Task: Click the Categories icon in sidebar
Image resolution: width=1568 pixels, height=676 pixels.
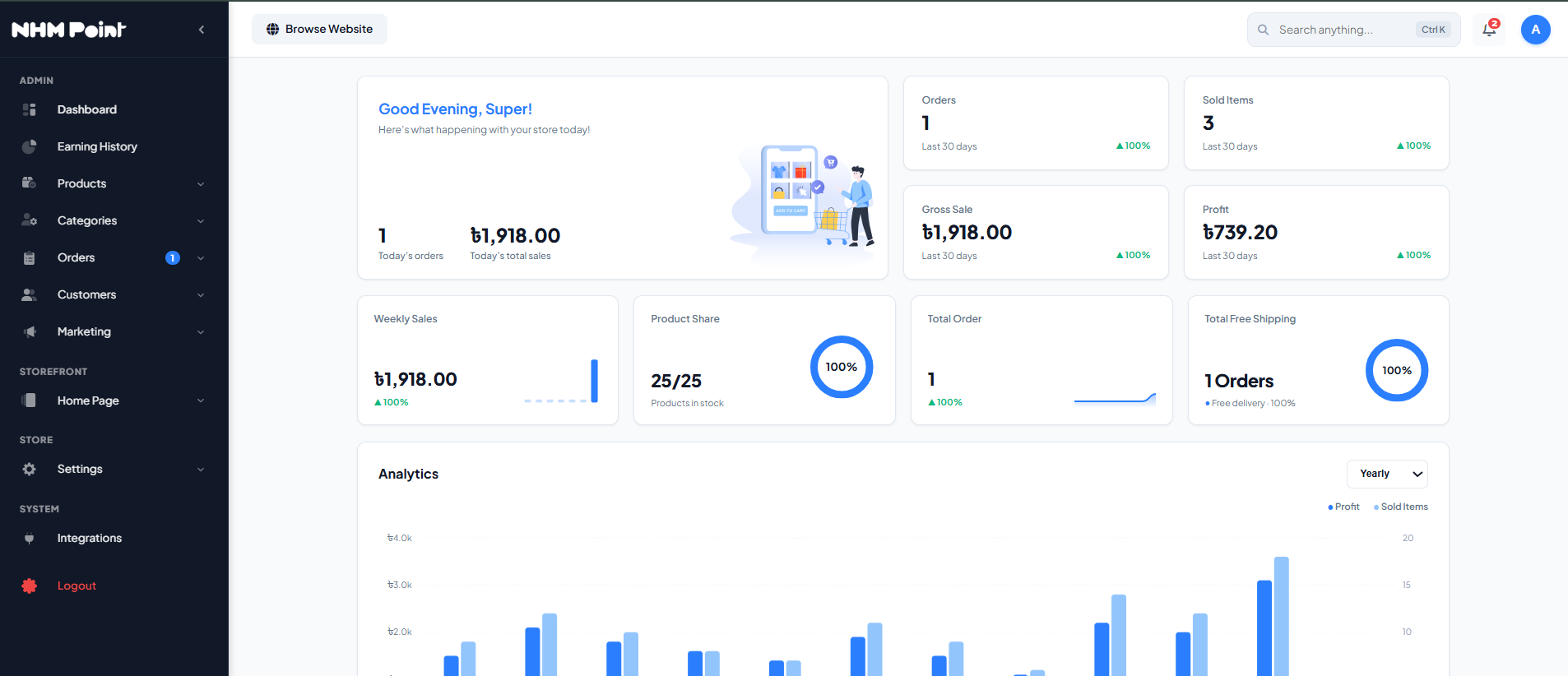Action: coord(30,220)
